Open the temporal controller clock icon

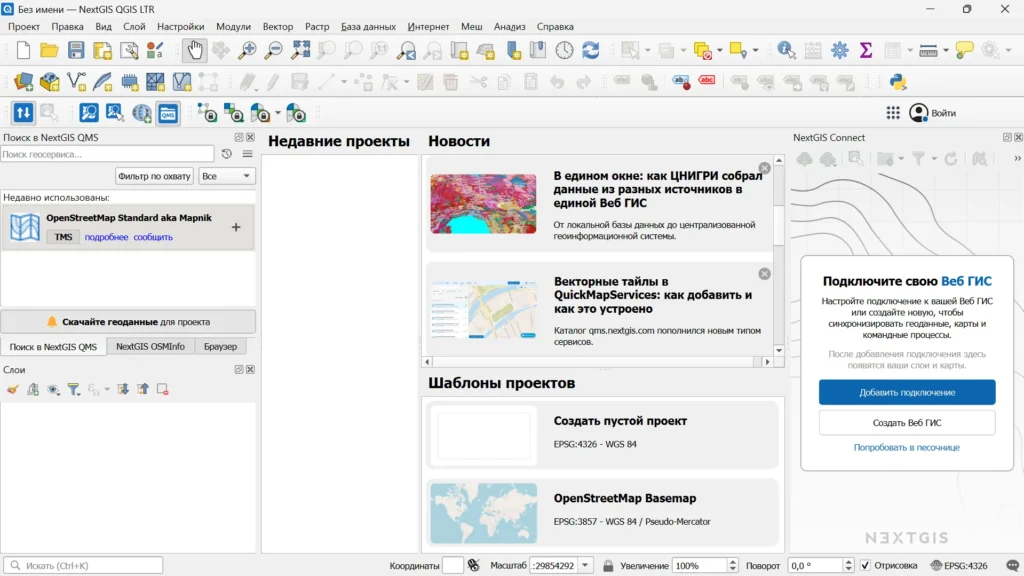(x=564, y=50)
